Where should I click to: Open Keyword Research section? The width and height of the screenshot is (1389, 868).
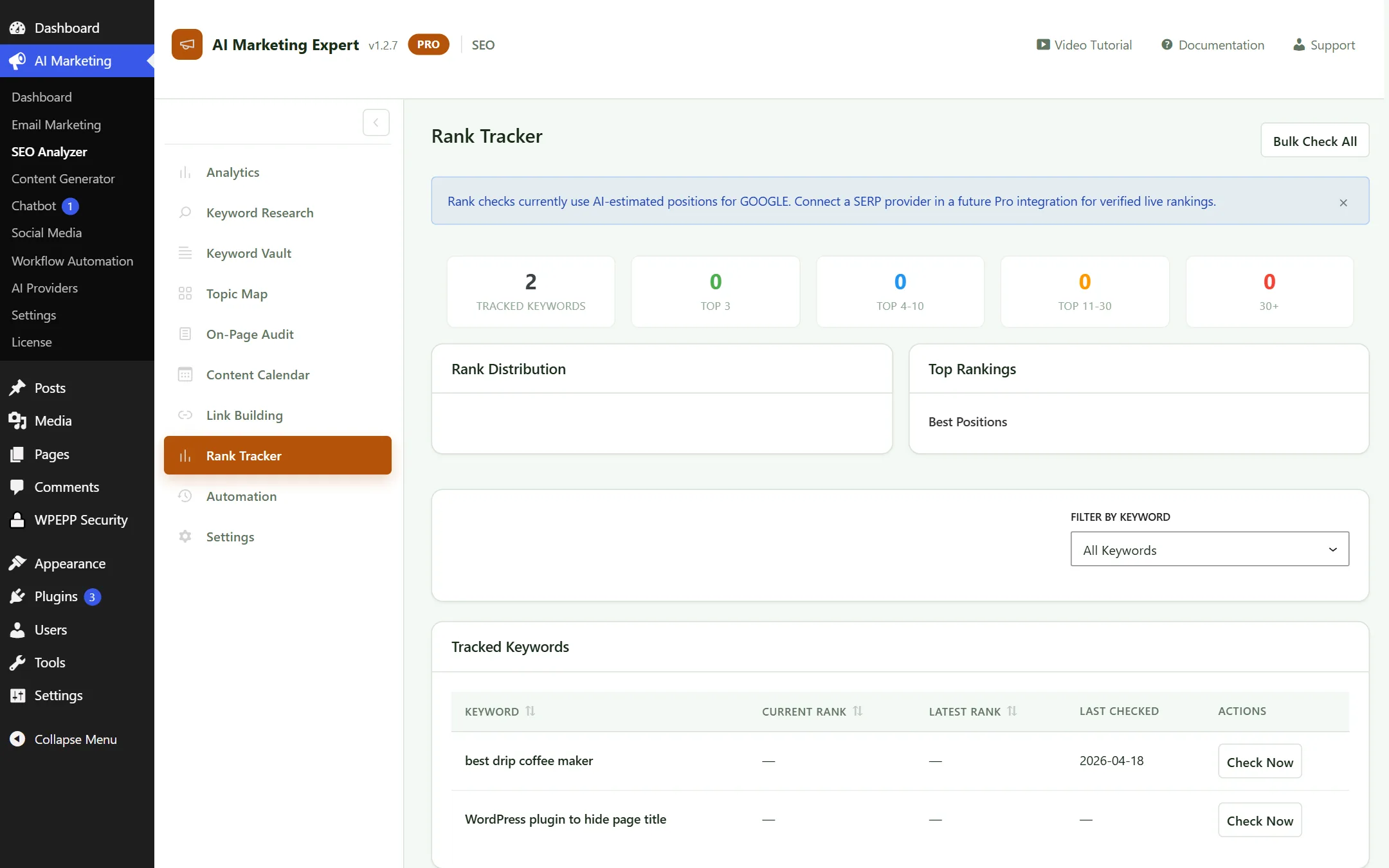click(x=278, y=213)
